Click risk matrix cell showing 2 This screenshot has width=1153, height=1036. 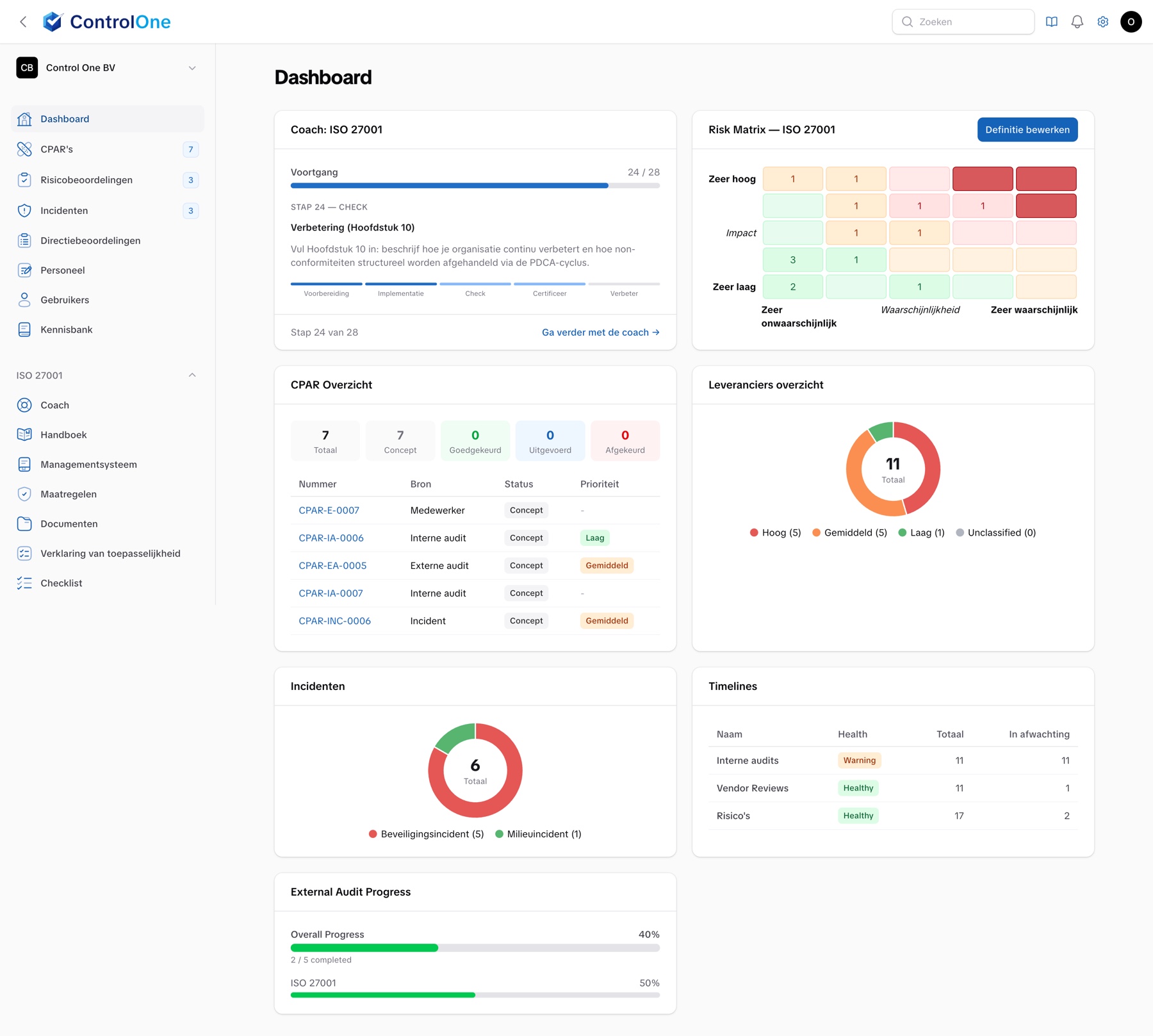click(793, 287)
